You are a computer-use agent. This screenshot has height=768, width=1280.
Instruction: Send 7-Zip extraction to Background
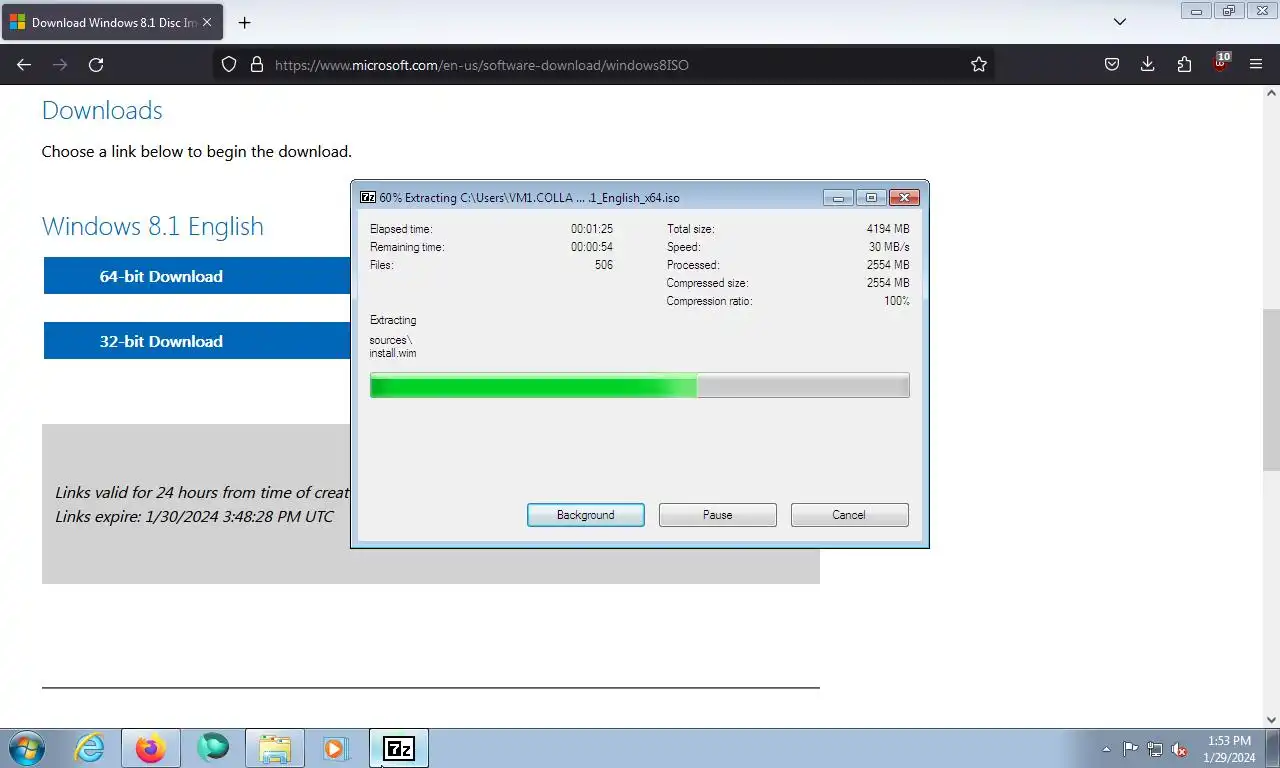586,515
